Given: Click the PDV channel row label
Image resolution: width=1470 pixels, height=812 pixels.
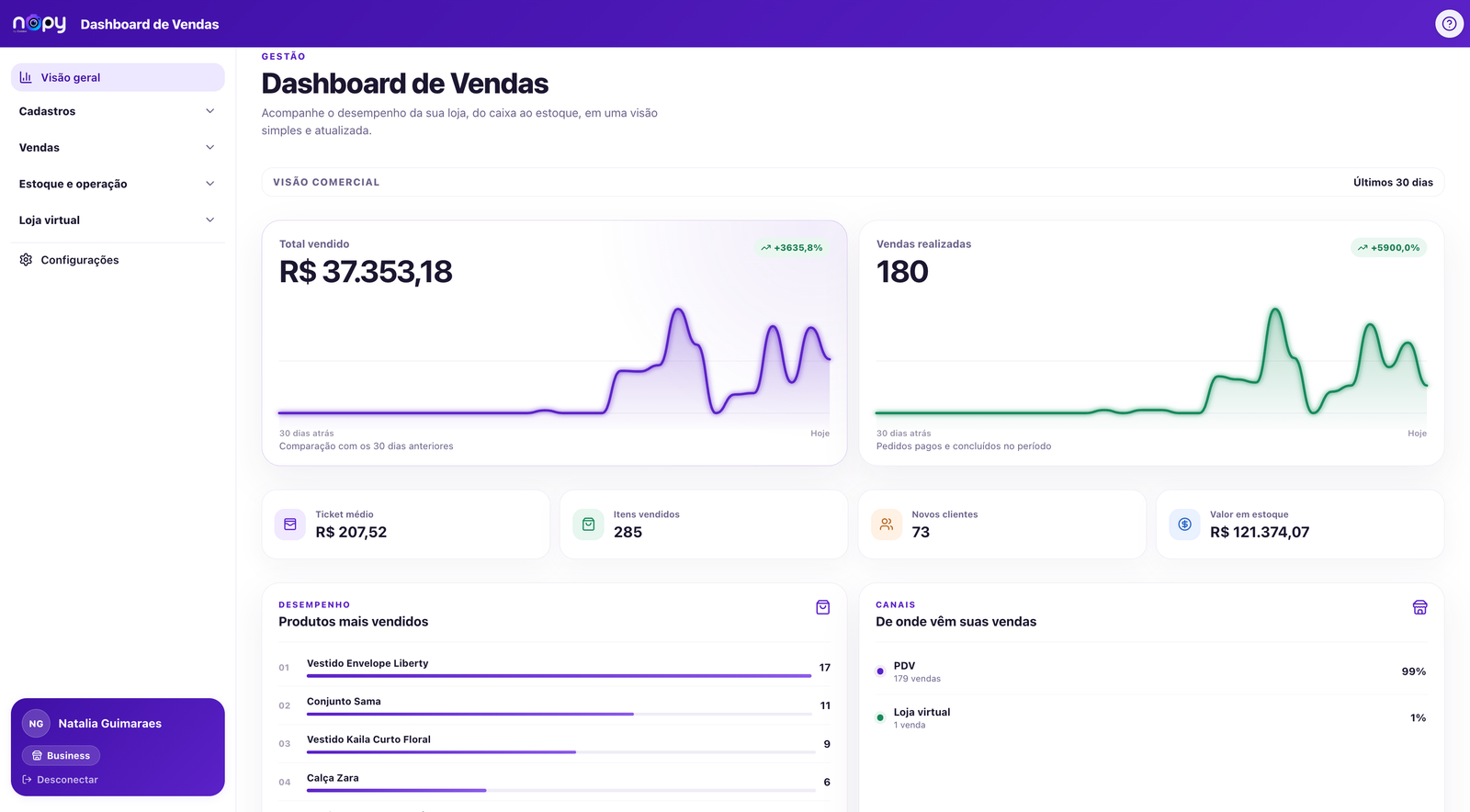Looking at the screenshot, I should pos(904,666).
